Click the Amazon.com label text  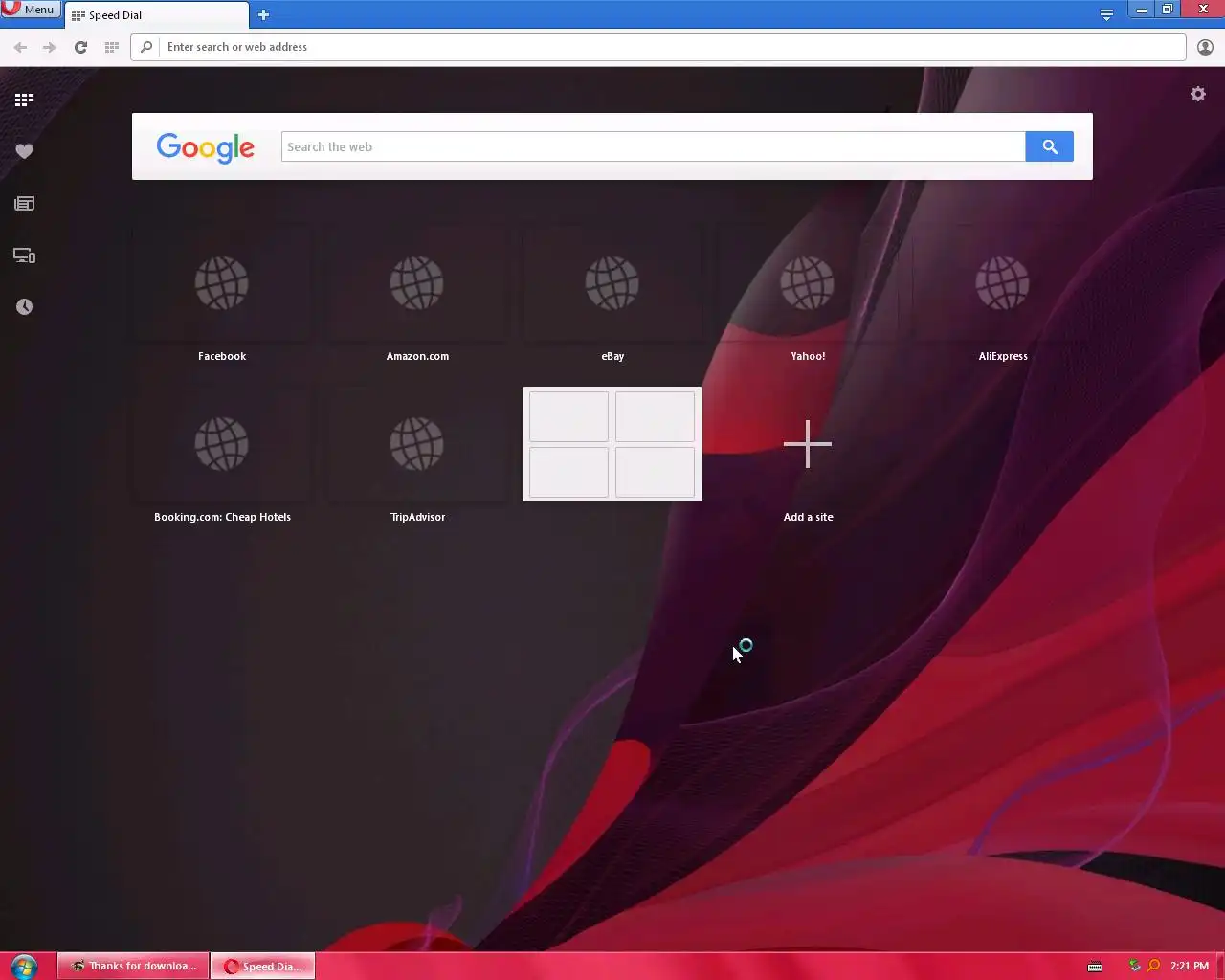[417, 356]
